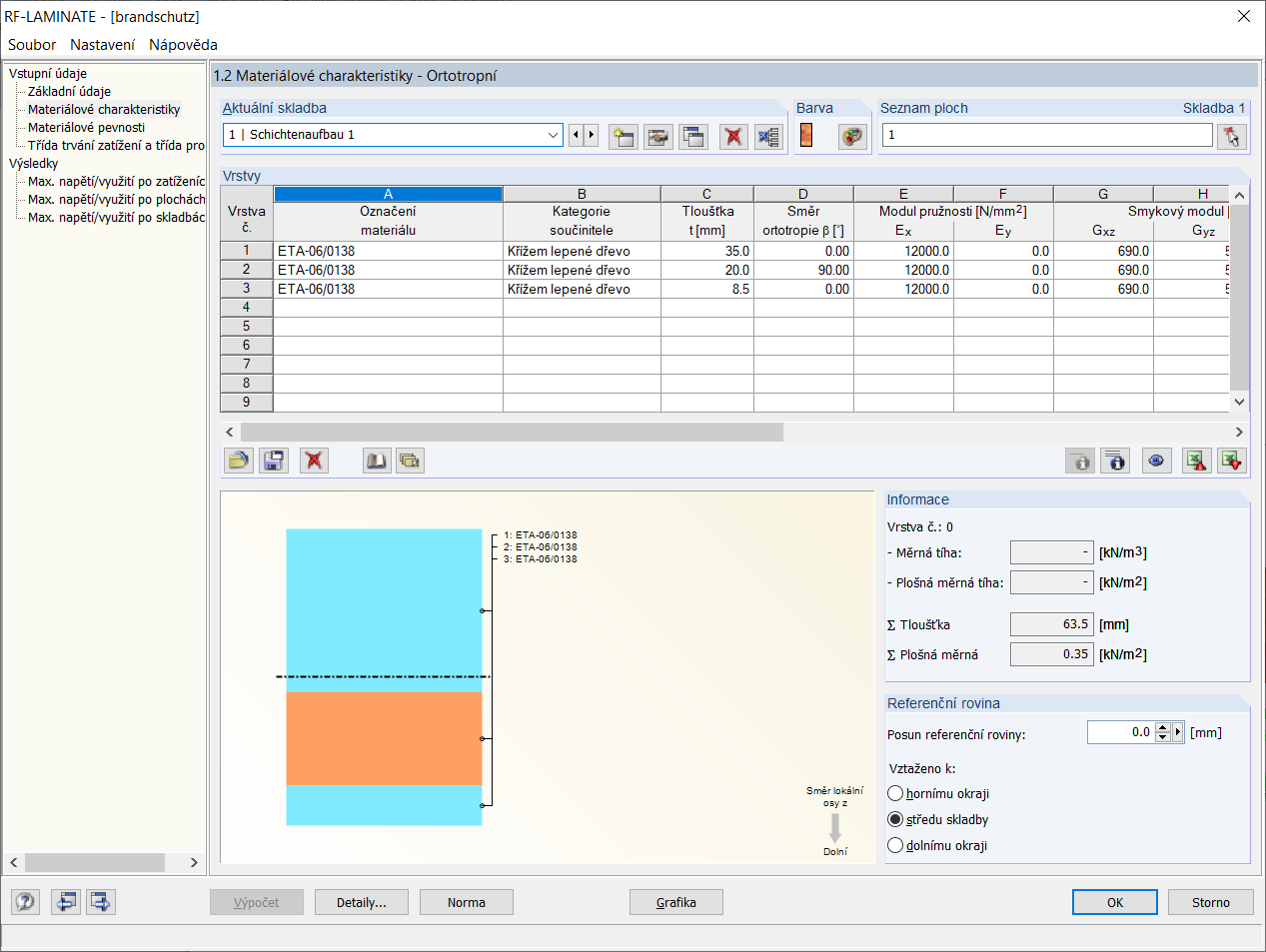1266x952 pixels.
Task: Open multi-layer library icon
Action: coord(410,461)
